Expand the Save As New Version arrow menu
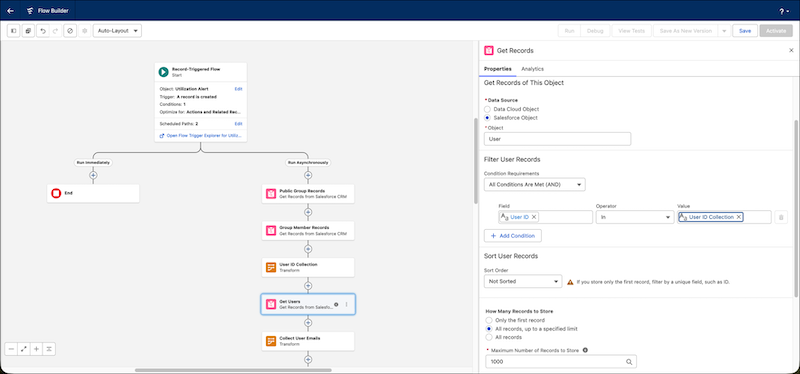Image resolution: width=800 pixels, height=374 pixels. 724,31
